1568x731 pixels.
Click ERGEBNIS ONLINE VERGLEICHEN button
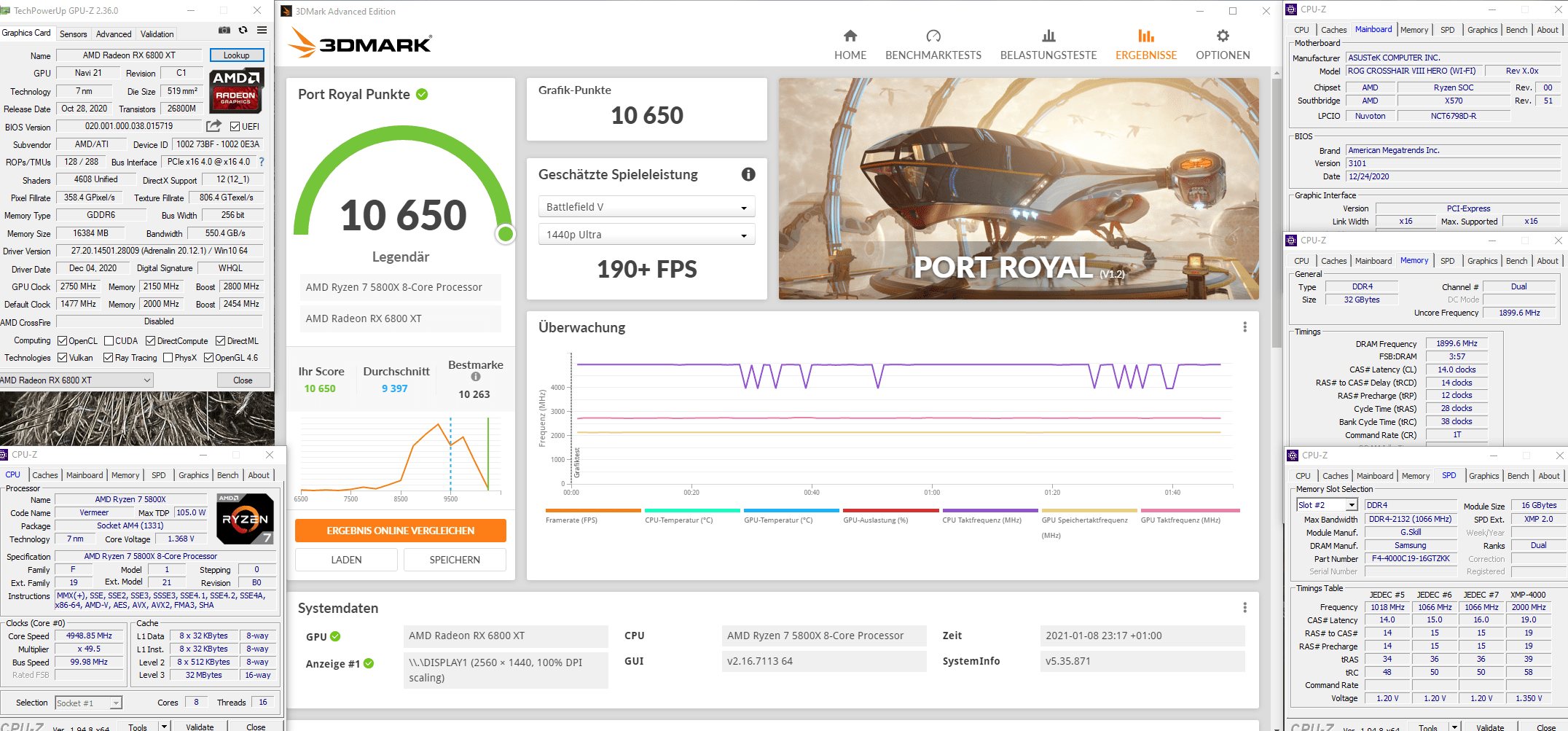[401, 531]
